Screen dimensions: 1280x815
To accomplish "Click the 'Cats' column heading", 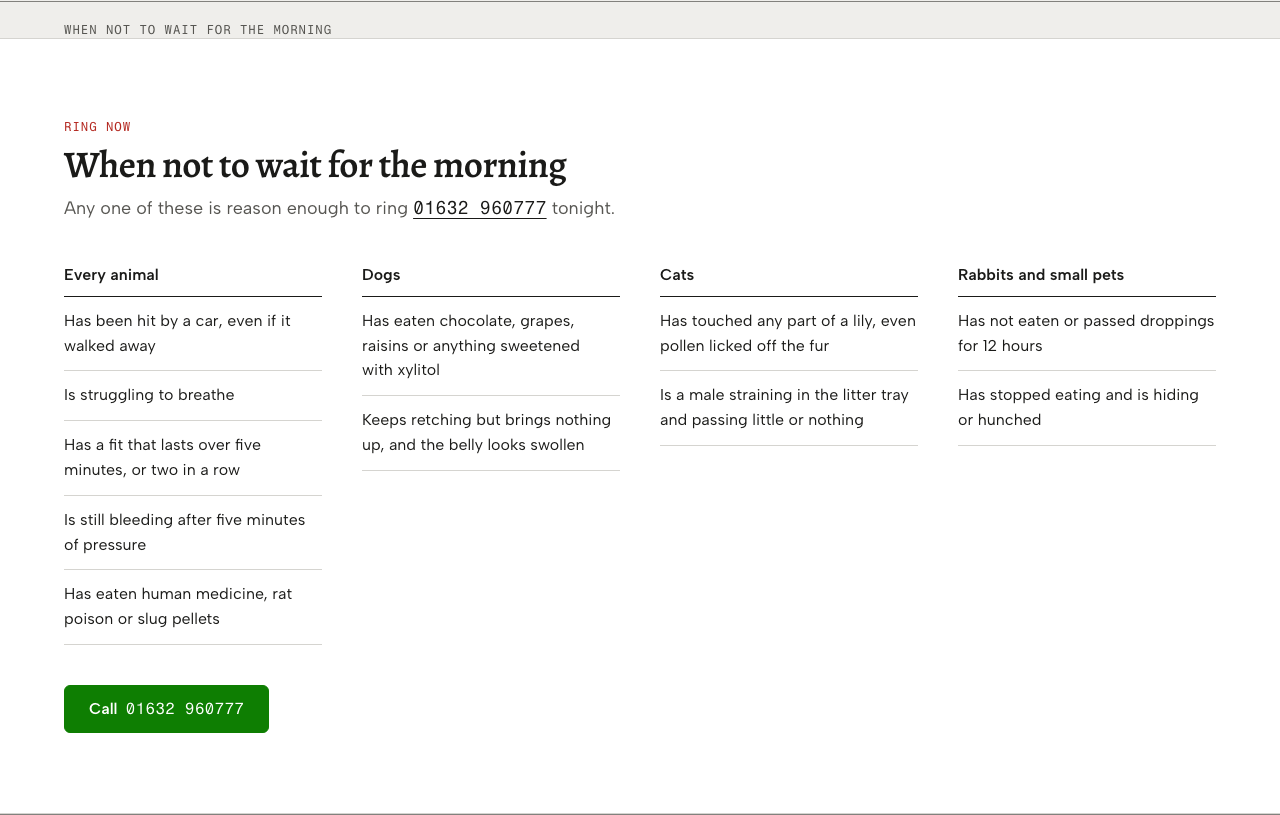I will pos(677,275).
